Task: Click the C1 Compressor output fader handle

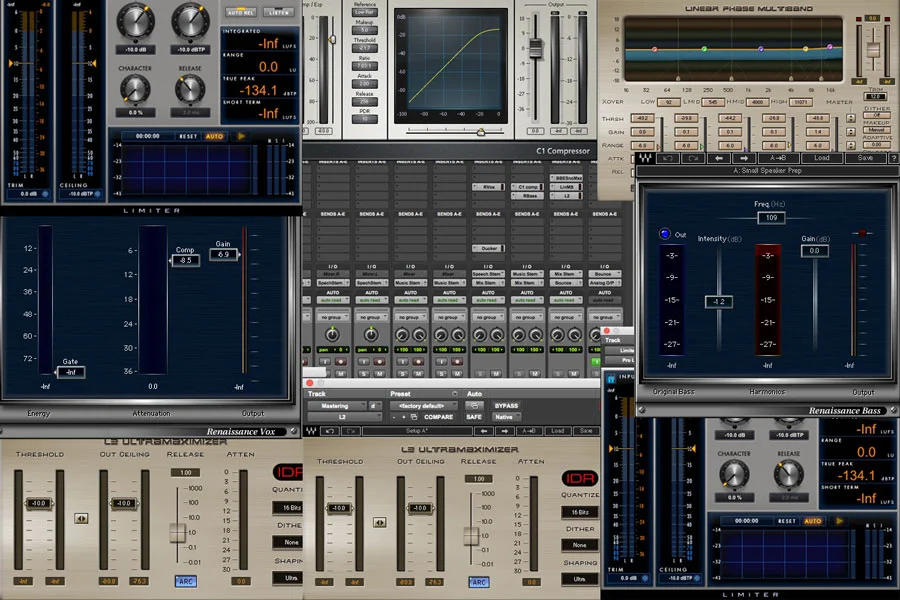Action: 536,48
